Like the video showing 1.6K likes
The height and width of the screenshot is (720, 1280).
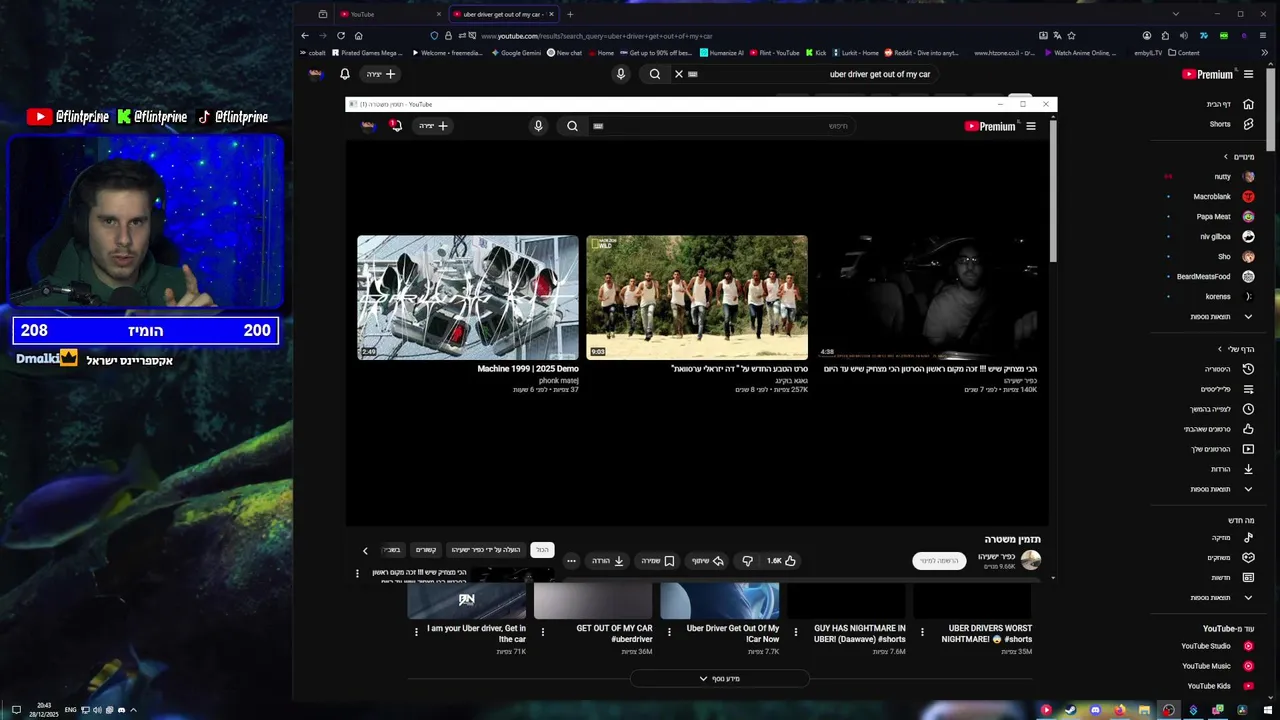781,561
